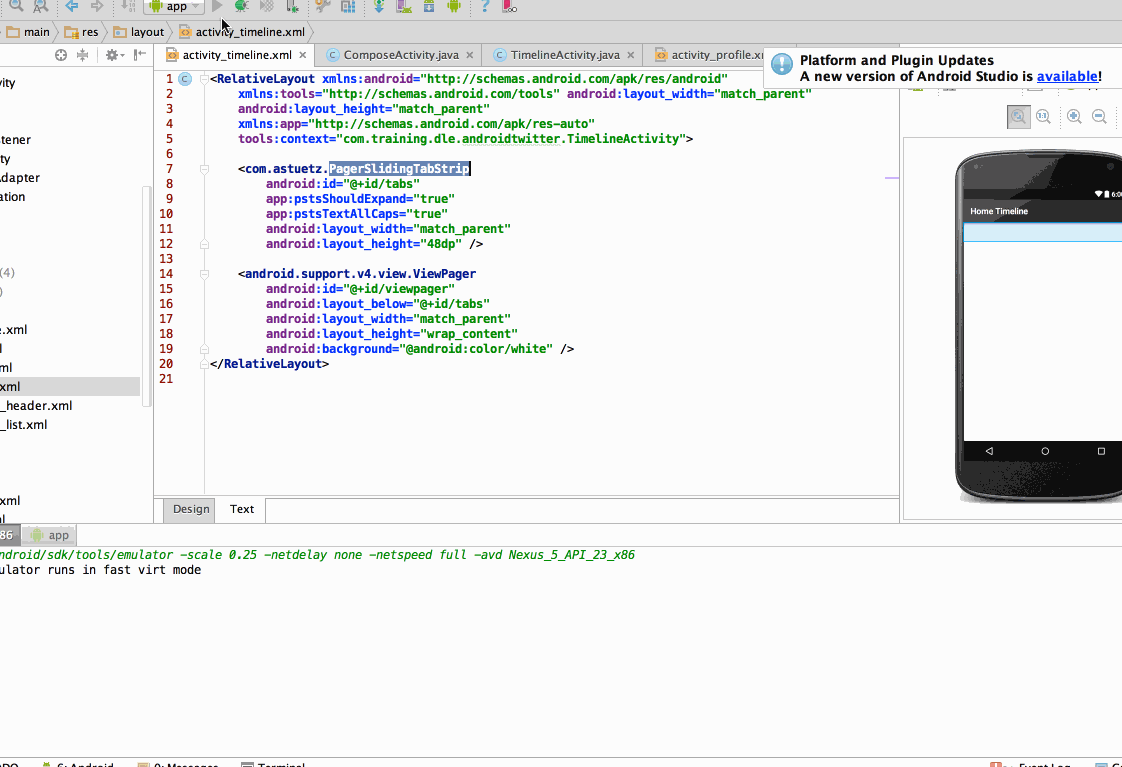
Task: Click the android.support.v4.view.ViewPager tag
Action: [x=360, y=274]
